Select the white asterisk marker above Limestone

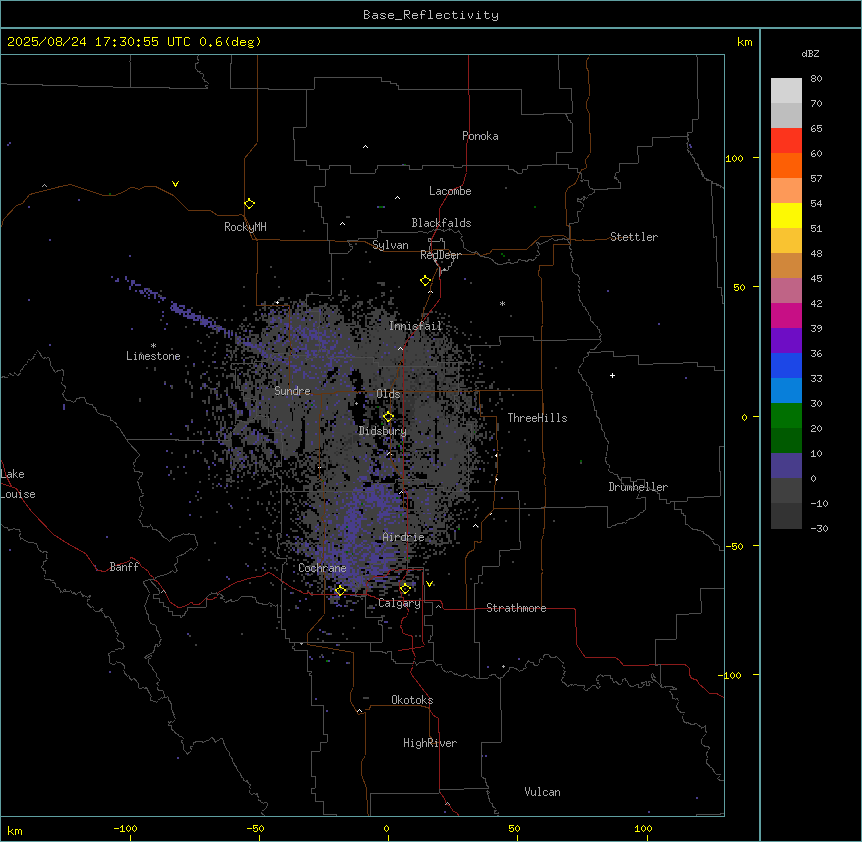tap(153, 345)
